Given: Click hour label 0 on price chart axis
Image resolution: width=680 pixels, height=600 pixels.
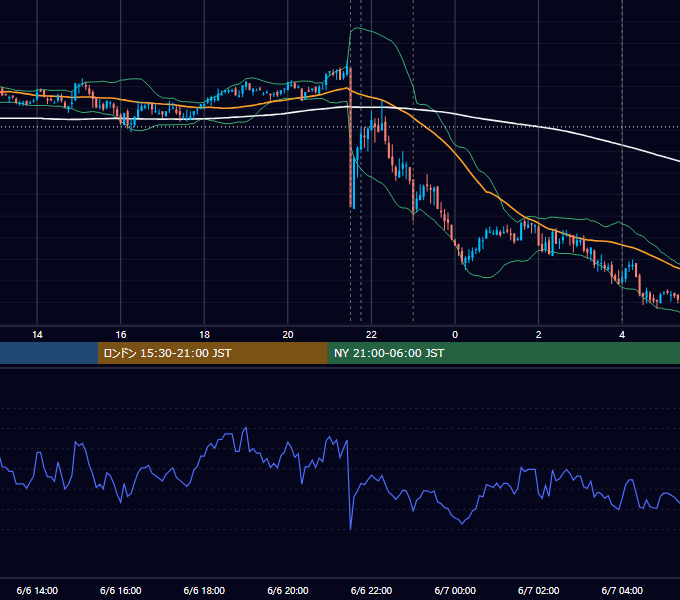Looking at the screenshot, I should click(455, 335).
